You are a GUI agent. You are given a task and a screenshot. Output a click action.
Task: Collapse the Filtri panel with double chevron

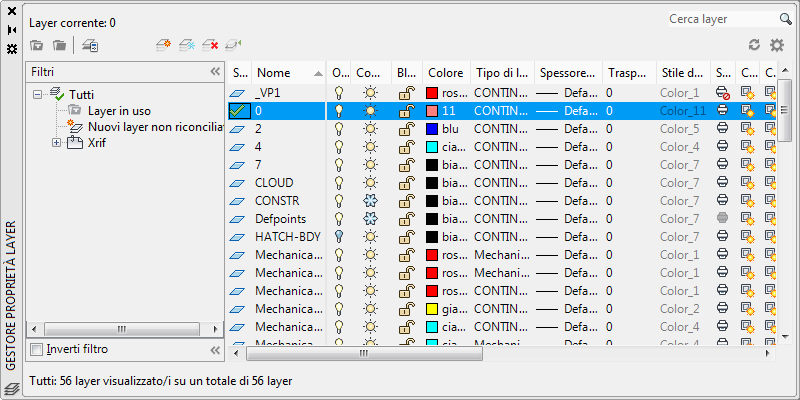pyautogui.click(x=215, y=72)
